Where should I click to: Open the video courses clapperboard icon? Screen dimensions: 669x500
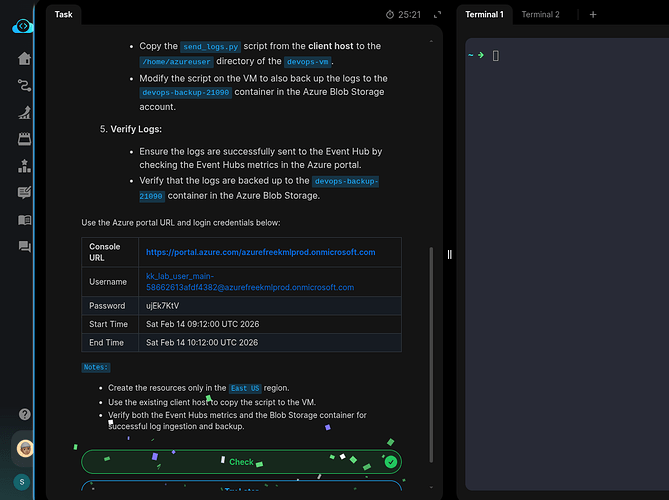[24, 139]
